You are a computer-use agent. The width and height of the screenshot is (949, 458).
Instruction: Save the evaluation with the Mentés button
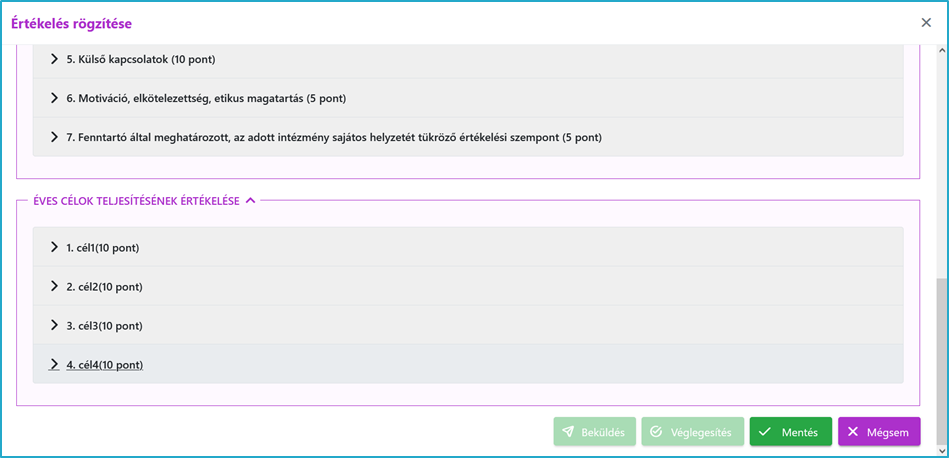[790, 432]
